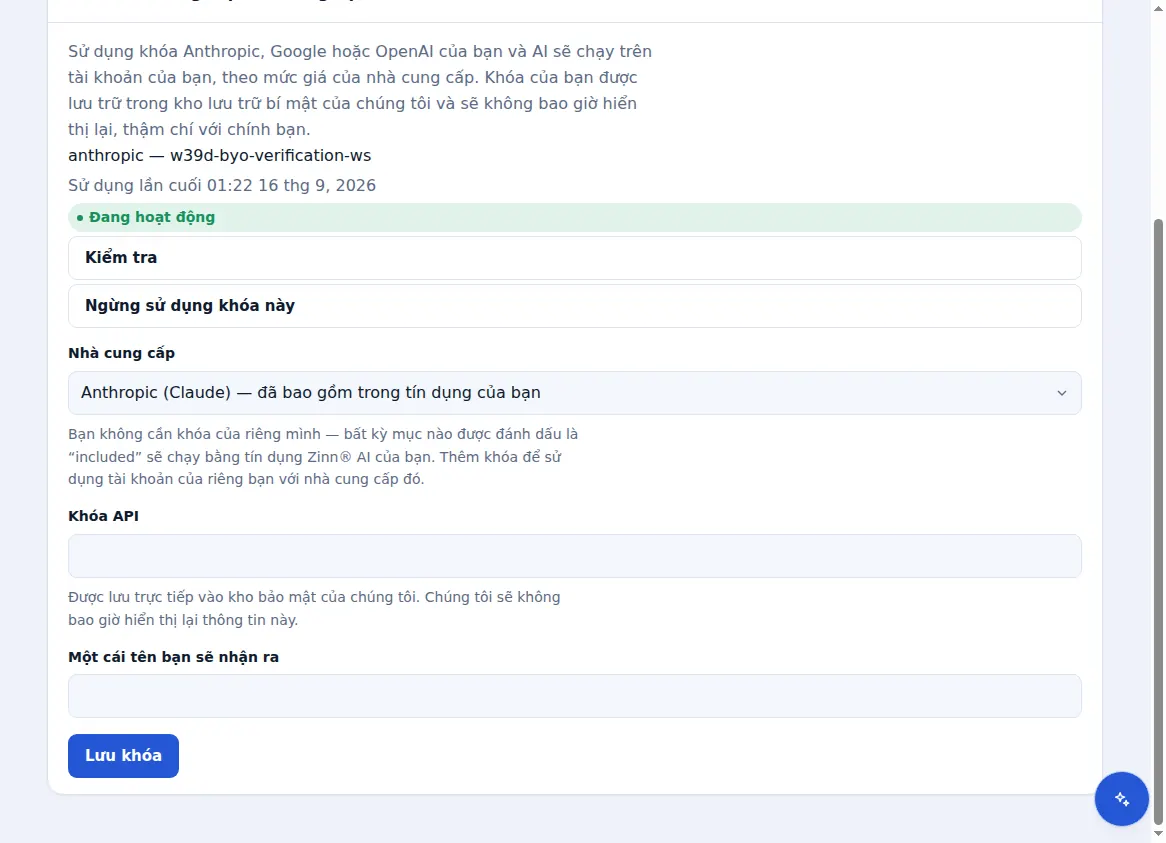
Task: Focus the Khóa API input field
Action: tap(574, 555)
